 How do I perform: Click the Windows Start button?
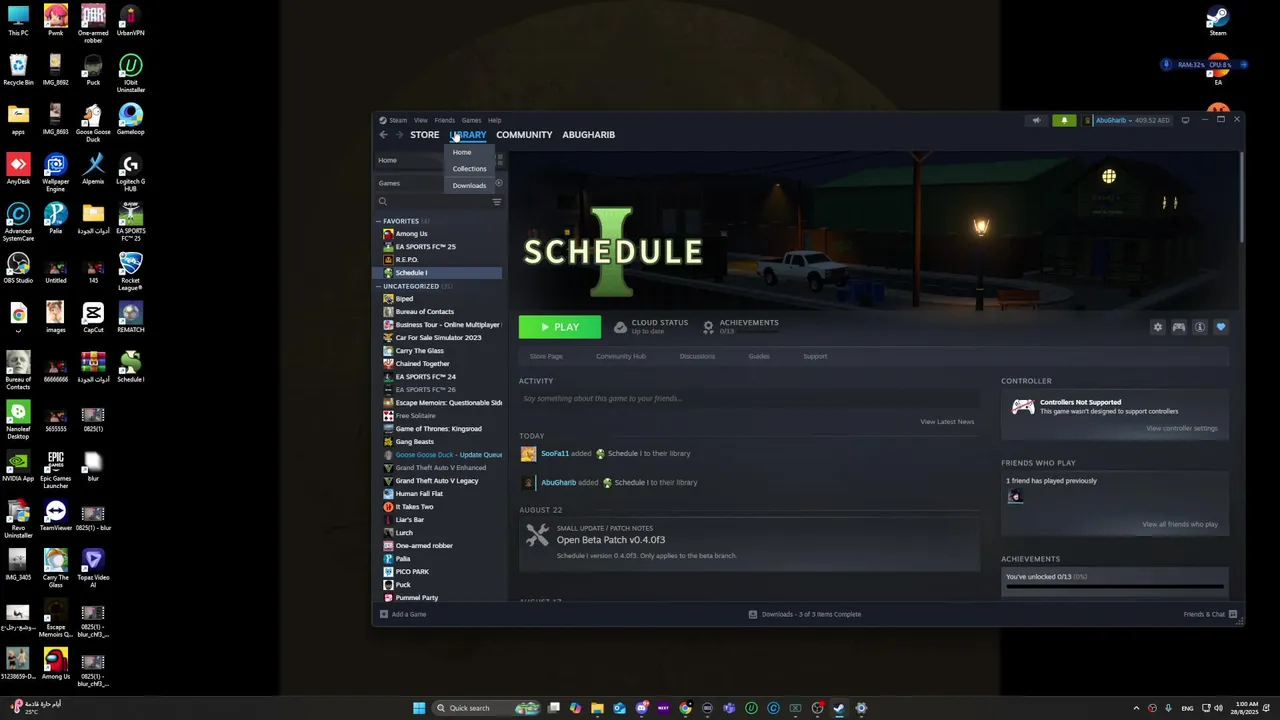pos(419,708)
